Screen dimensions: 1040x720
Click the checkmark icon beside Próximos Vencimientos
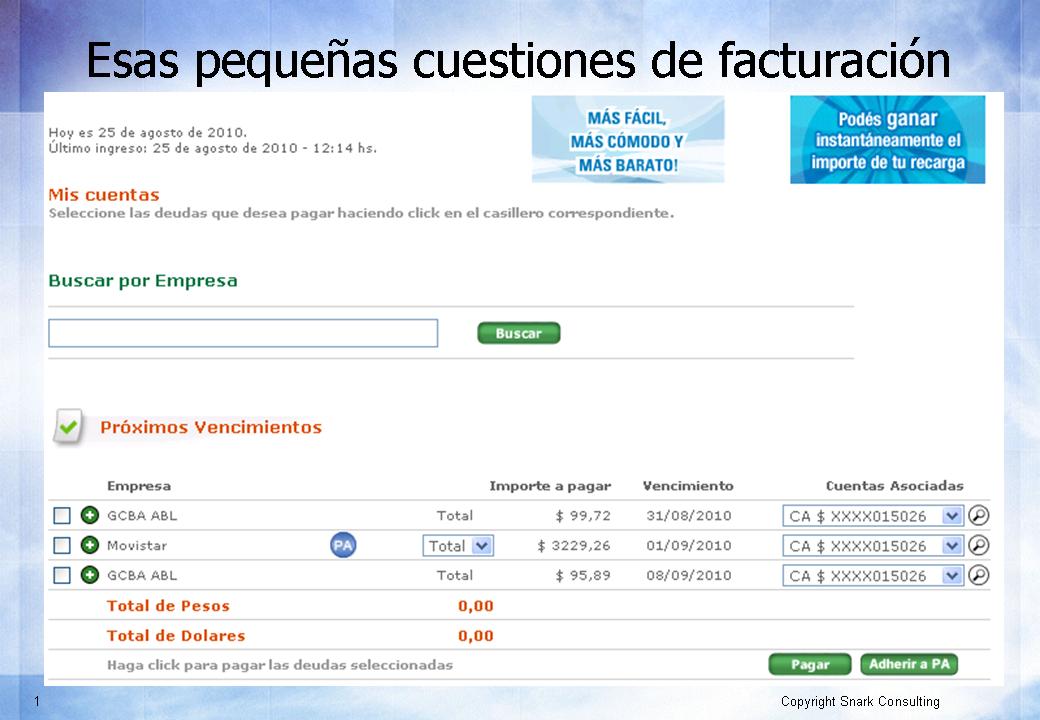[x=69, y=426]
